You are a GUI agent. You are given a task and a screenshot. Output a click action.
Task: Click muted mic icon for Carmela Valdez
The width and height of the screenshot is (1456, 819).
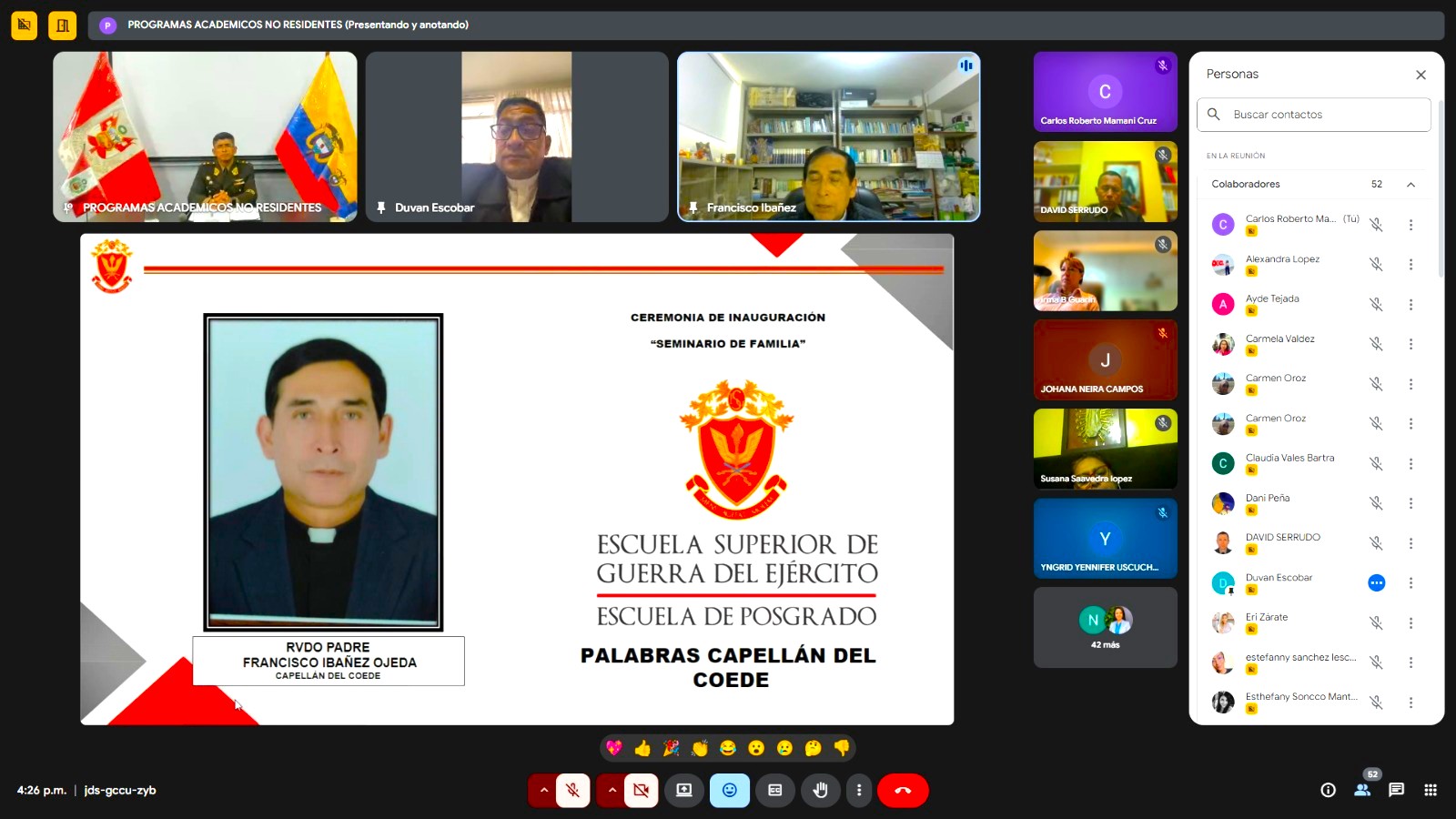[x=1376, y=344]
